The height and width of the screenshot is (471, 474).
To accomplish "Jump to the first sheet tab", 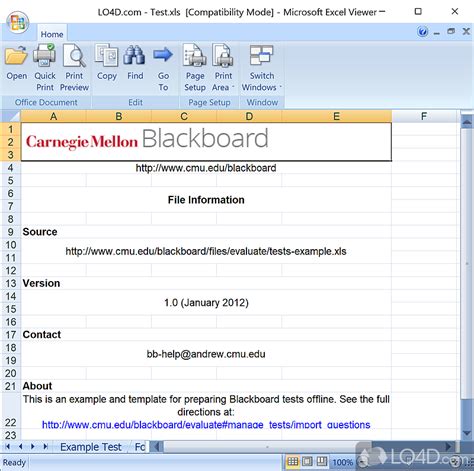I will (x=8, y=447).
